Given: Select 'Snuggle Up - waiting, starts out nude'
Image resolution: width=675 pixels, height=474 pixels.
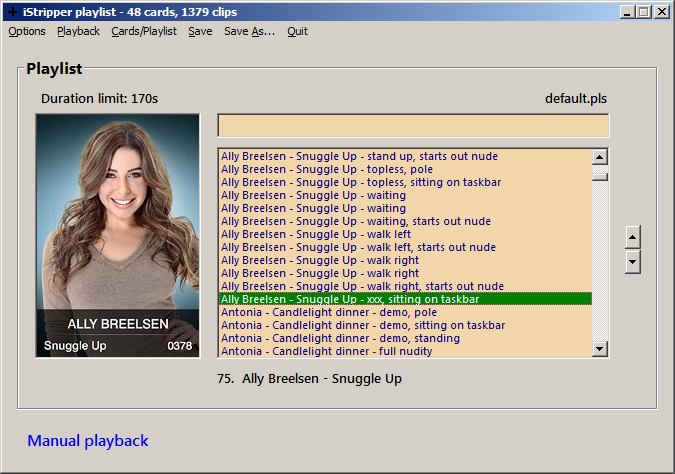Looking at the screenshot, I should [x=406, y=221].
